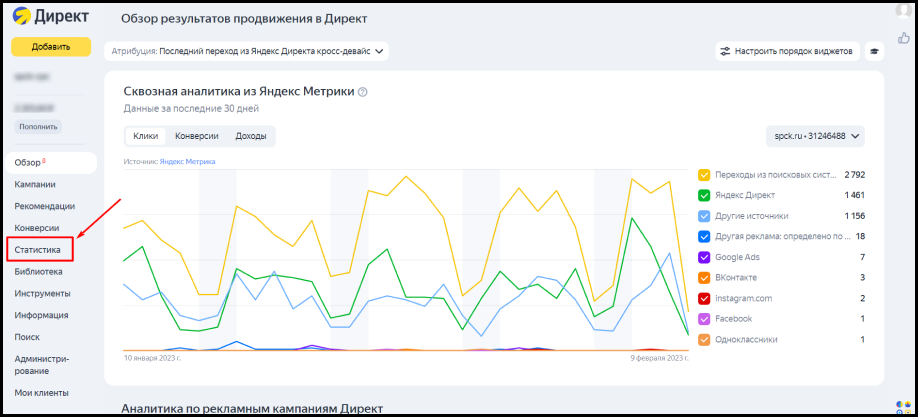The height and width of the screenshot is (417, 918).
Task: Open Конверсии in the sidebar menu
Action: pos(37,228)
